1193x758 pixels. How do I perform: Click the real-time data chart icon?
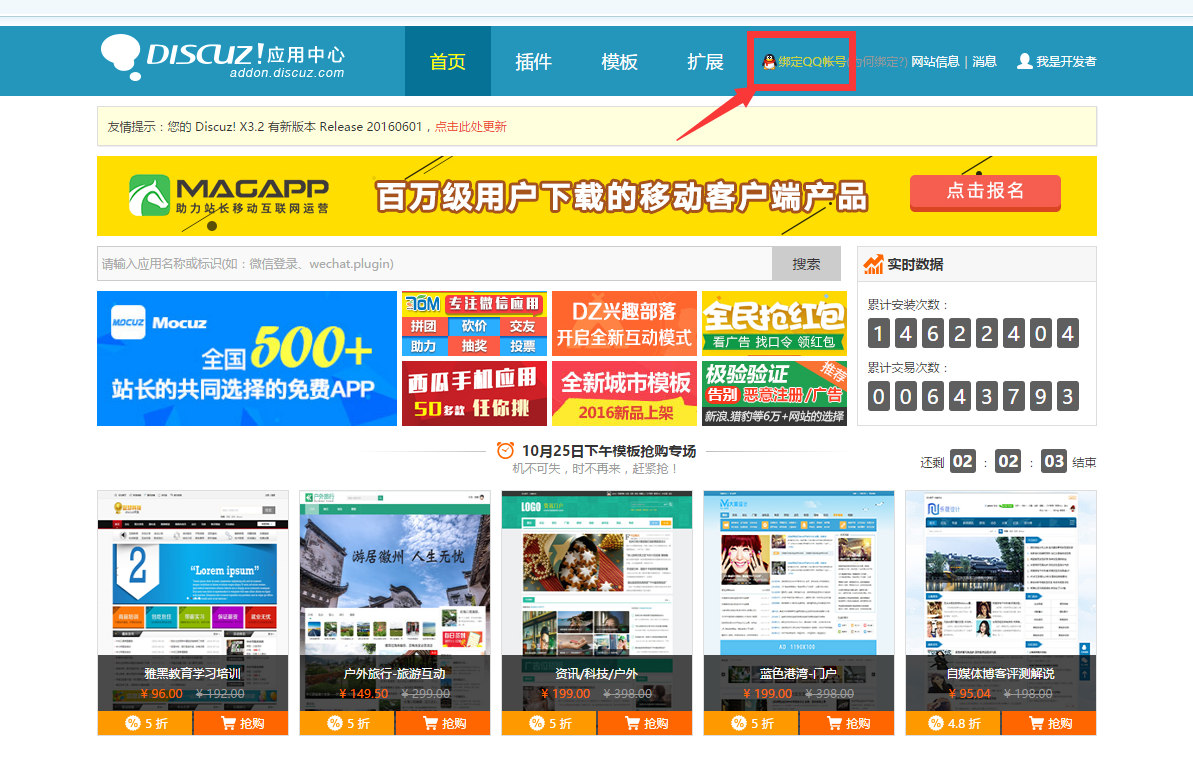(x=874, y=264)
